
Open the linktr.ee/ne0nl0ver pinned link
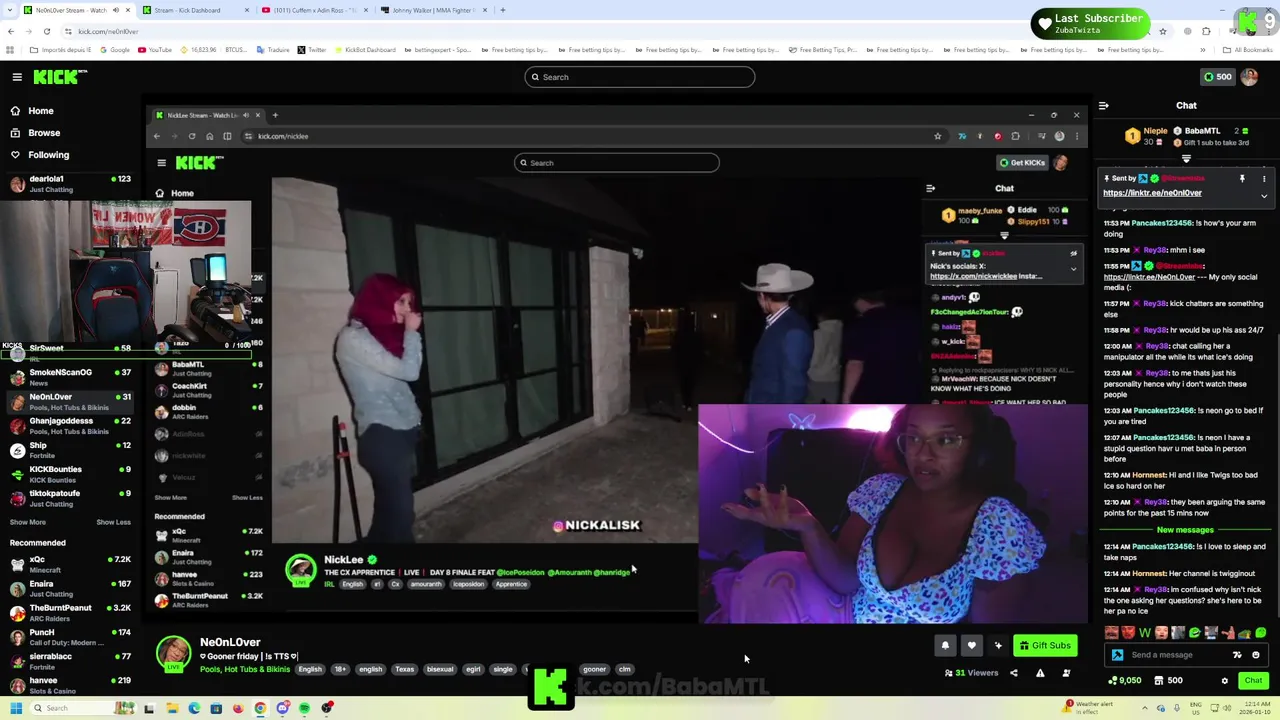click(x=1152, y=193)
